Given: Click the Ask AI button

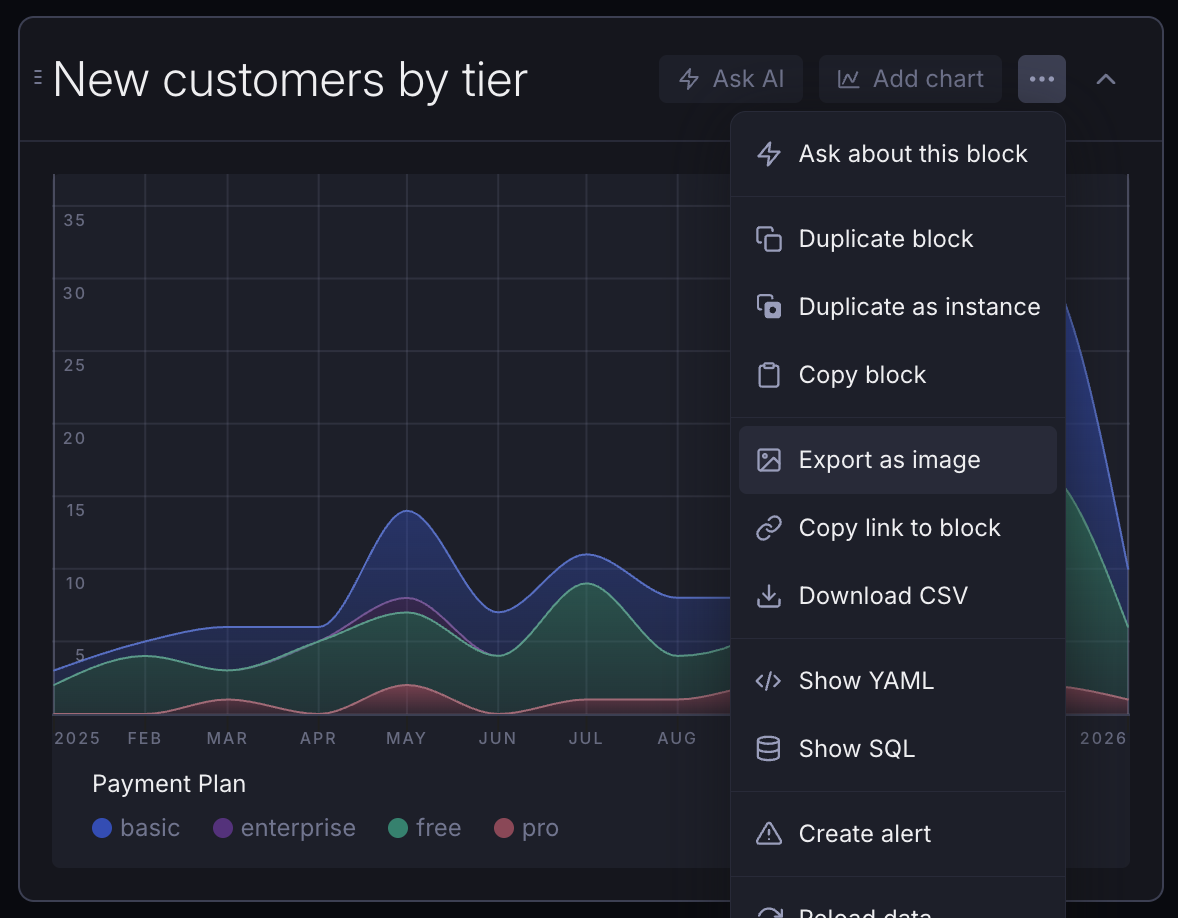Looking at the screenshot, I should tap(731, 79).
